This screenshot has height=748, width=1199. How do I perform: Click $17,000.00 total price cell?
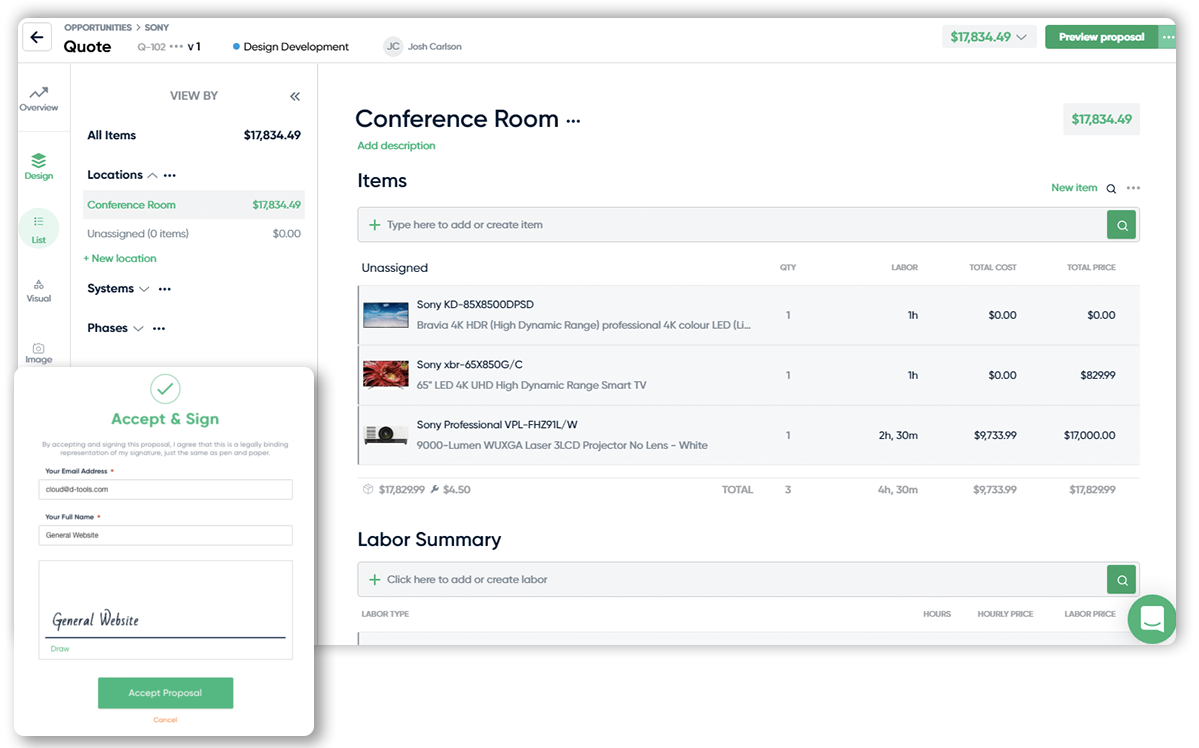click(1089, 435)
